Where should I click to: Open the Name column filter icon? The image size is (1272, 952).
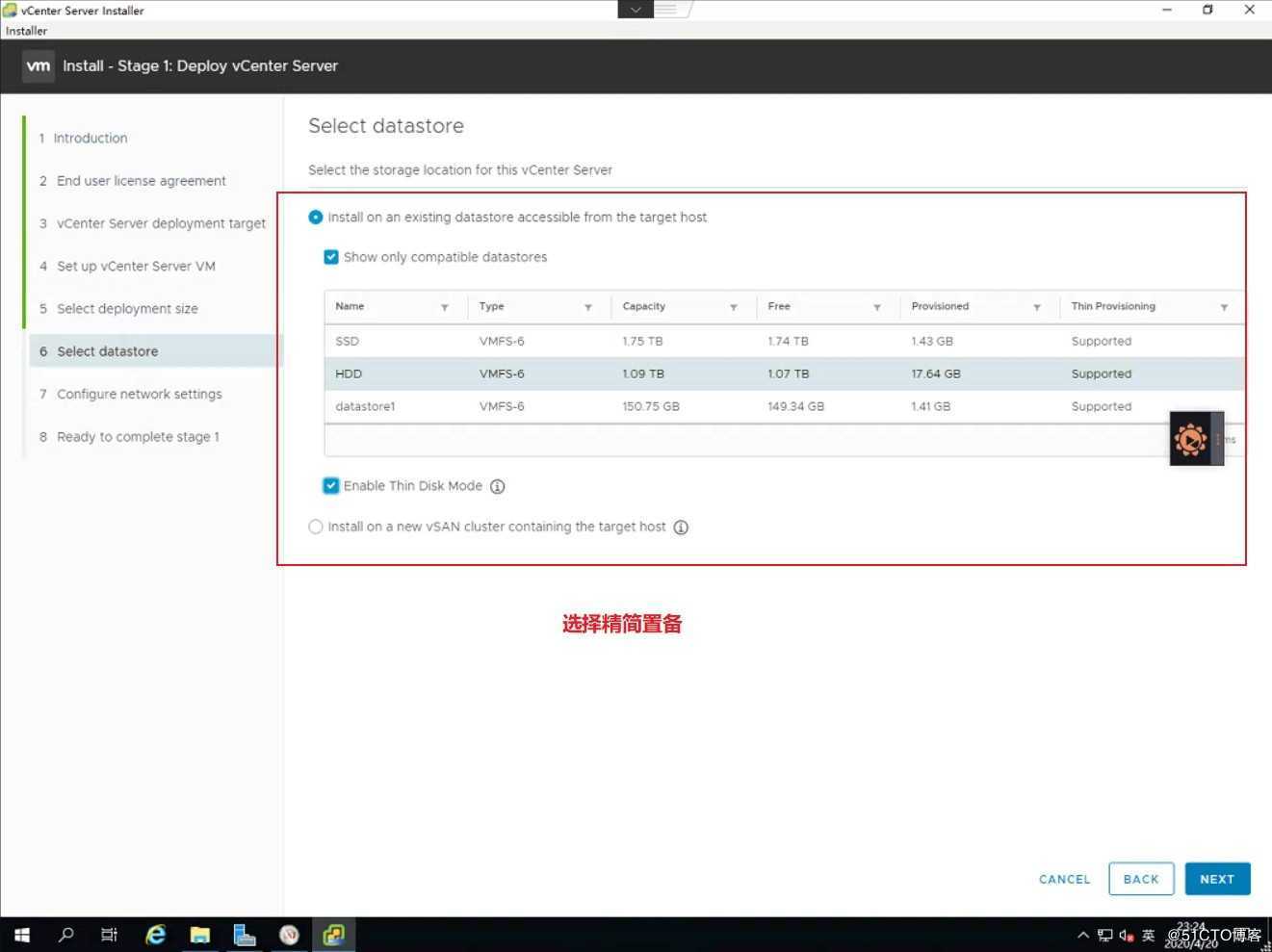(x=445, y=308)
